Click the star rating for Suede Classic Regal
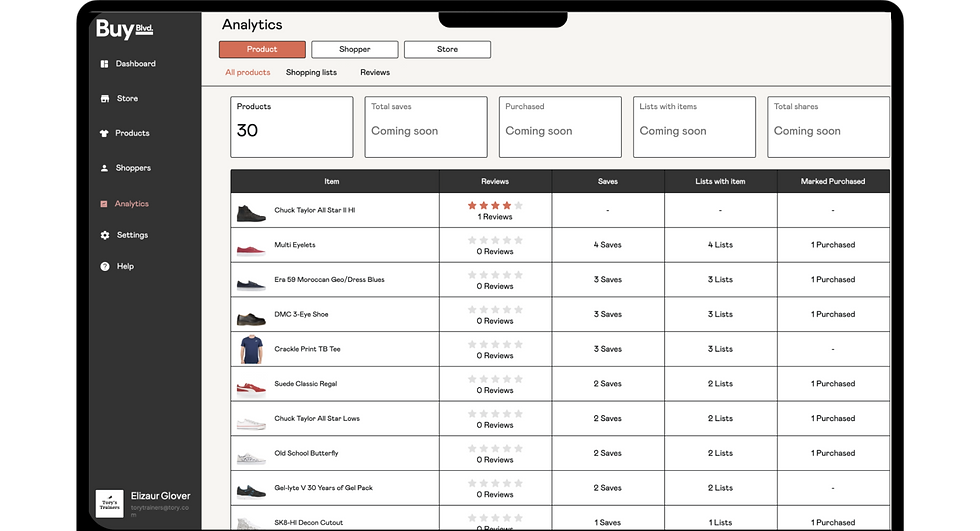Viewport: 980px width, 531px height. (495, 379)
